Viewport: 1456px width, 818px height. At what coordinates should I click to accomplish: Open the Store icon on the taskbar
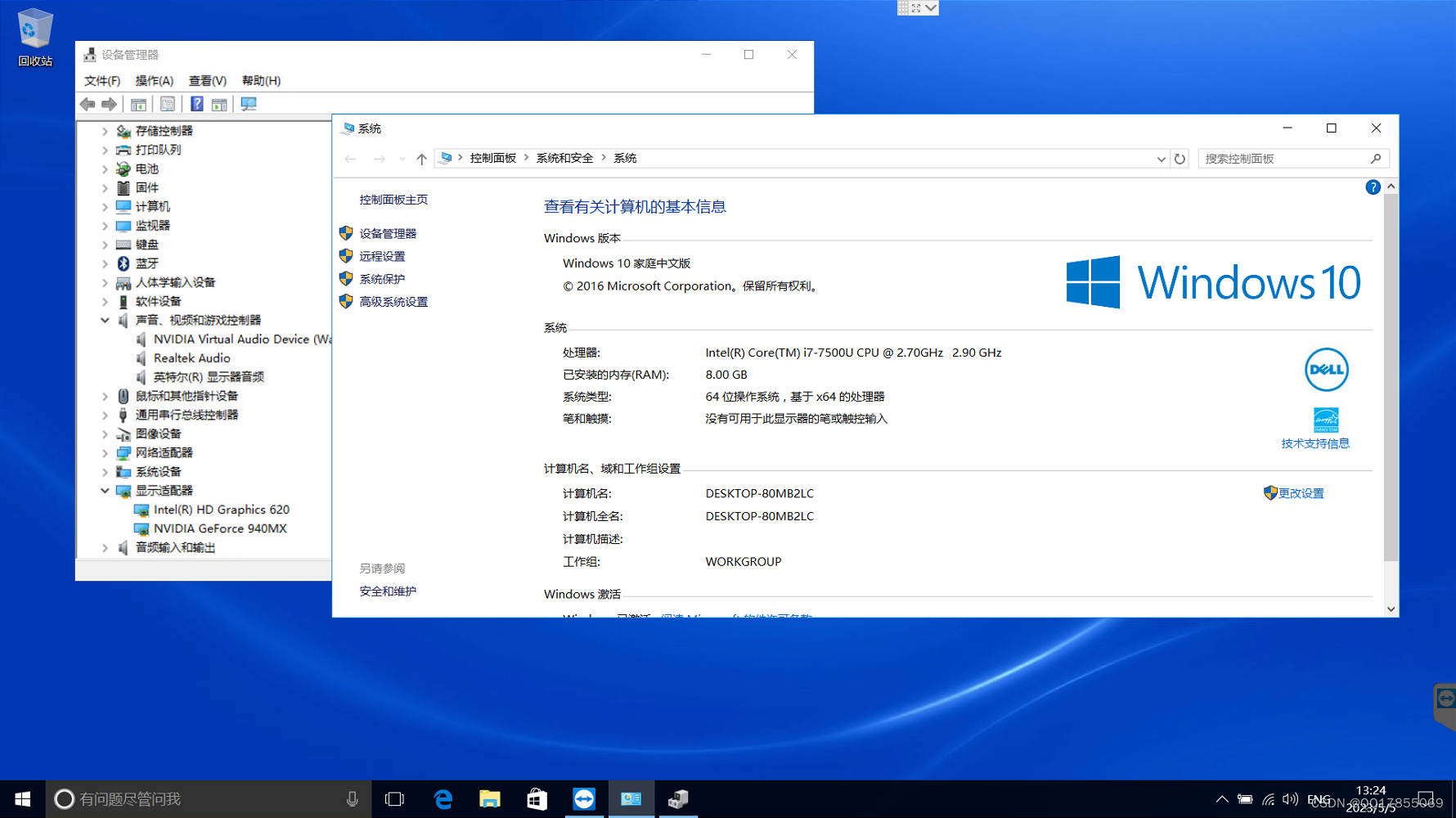pos(537,799)
